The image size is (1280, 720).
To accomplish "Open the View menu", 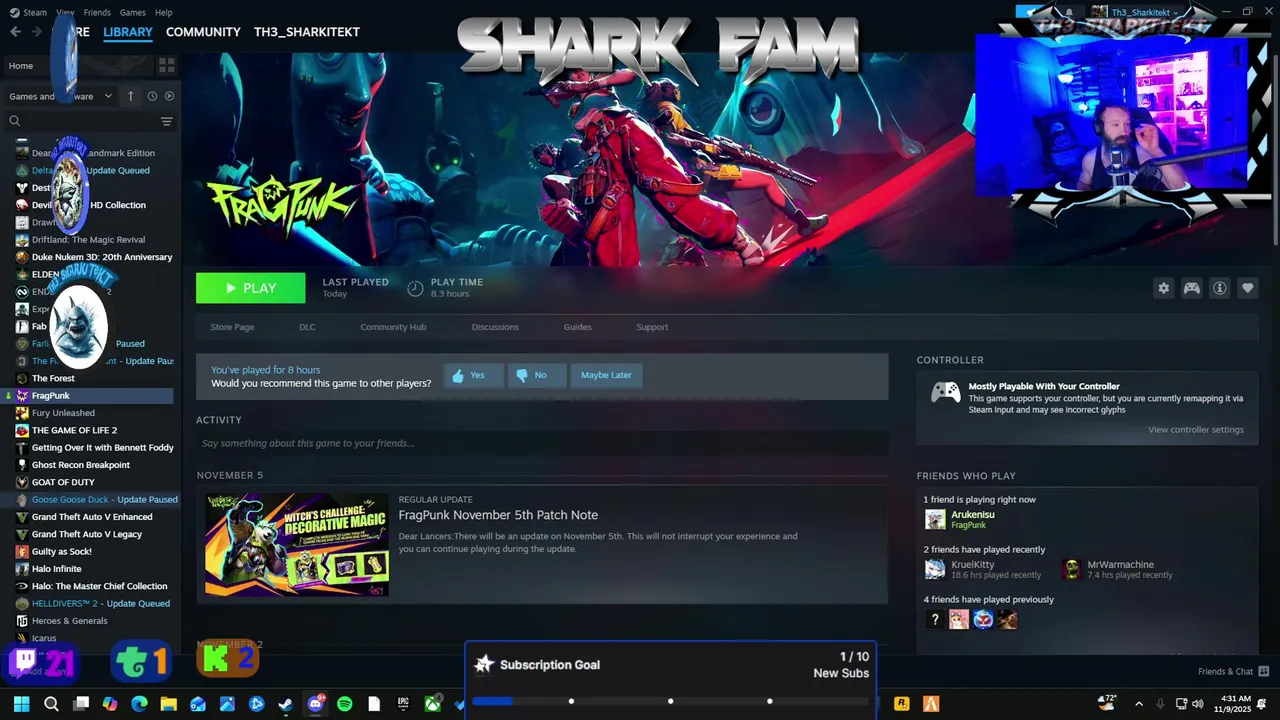I will (65, 12).
